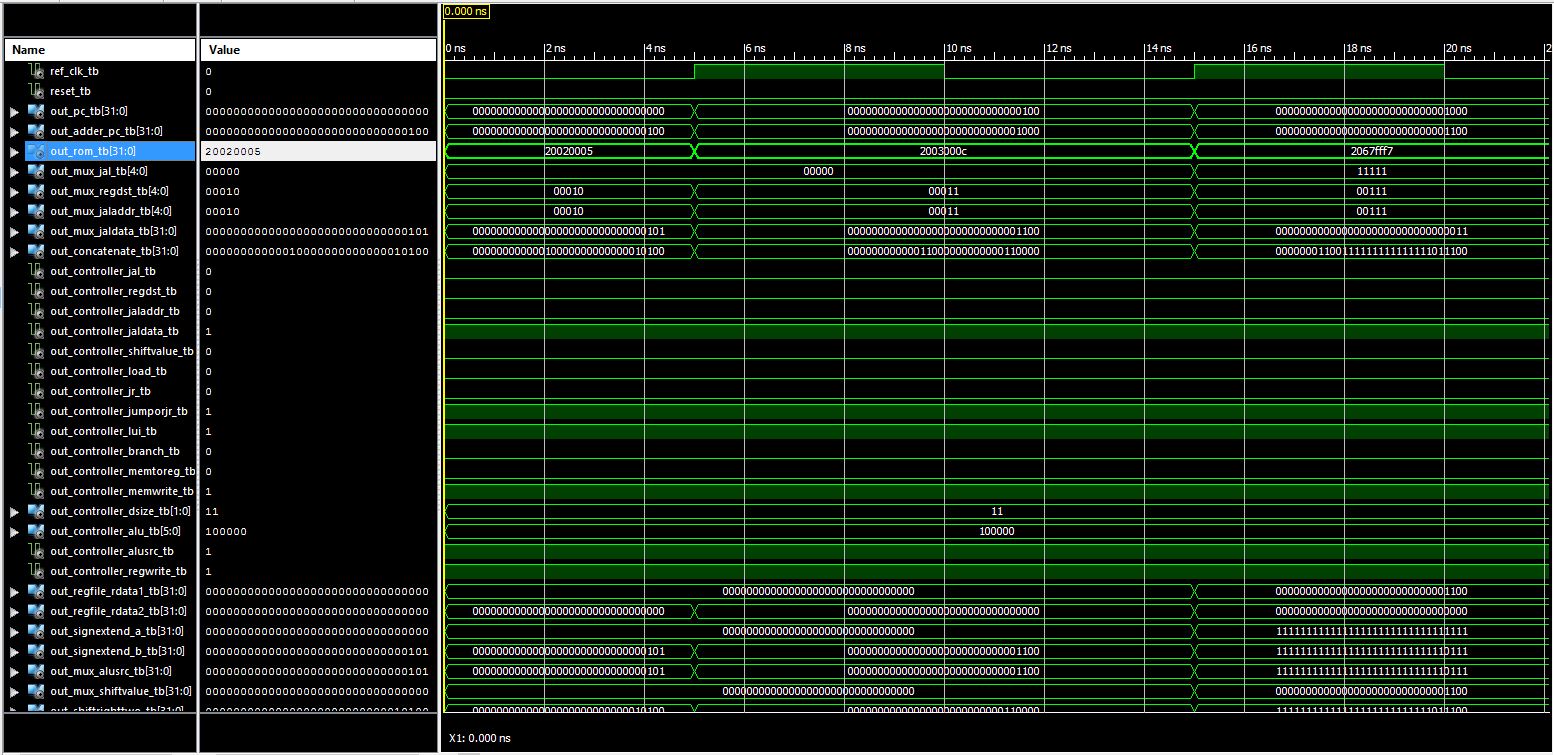Click the Value column header
Viewport: 1554px width, 755px height.
coord(318,50)
